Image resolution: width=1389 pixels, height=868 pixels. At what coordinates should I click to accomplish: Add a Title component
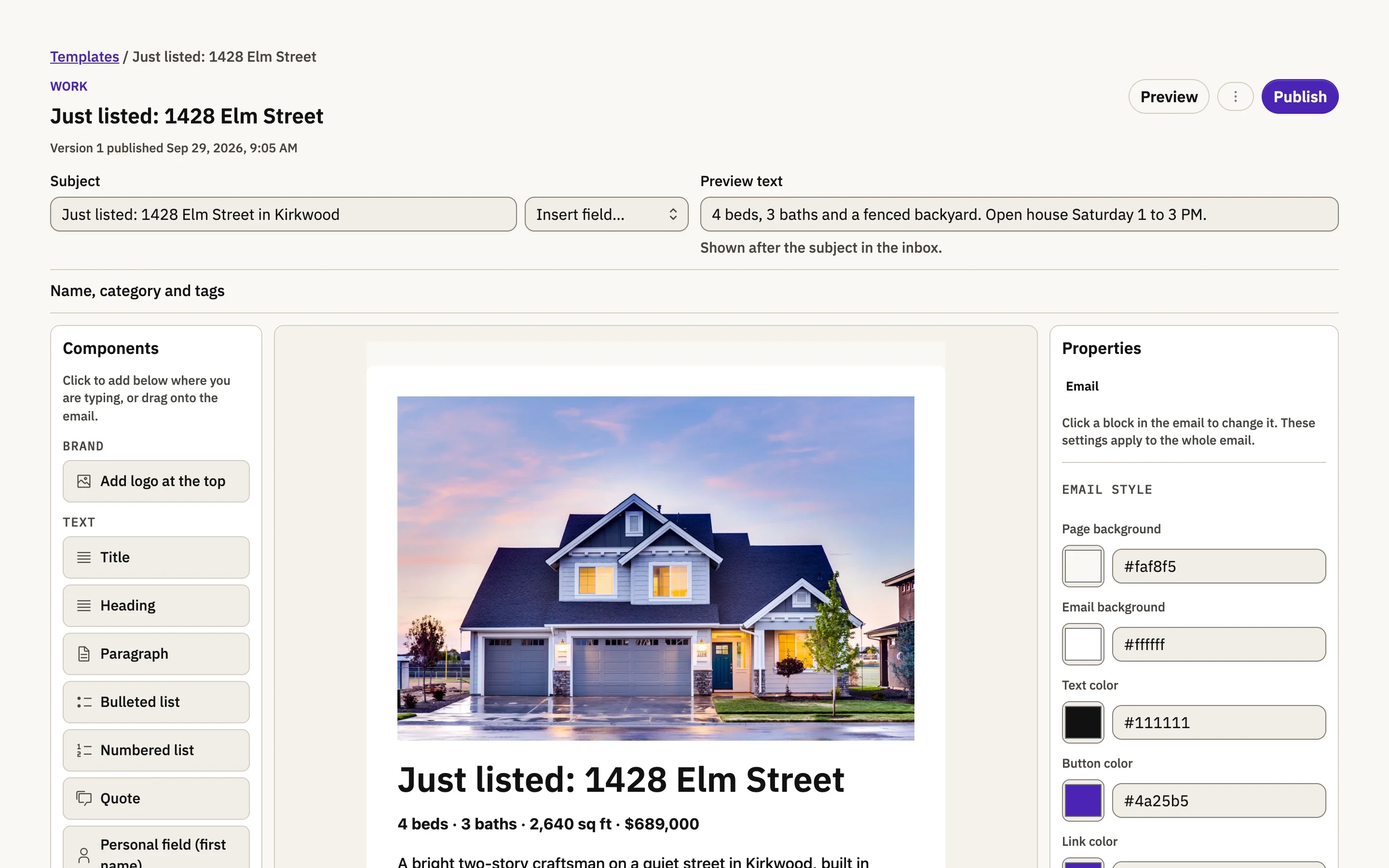coord(156,557)
